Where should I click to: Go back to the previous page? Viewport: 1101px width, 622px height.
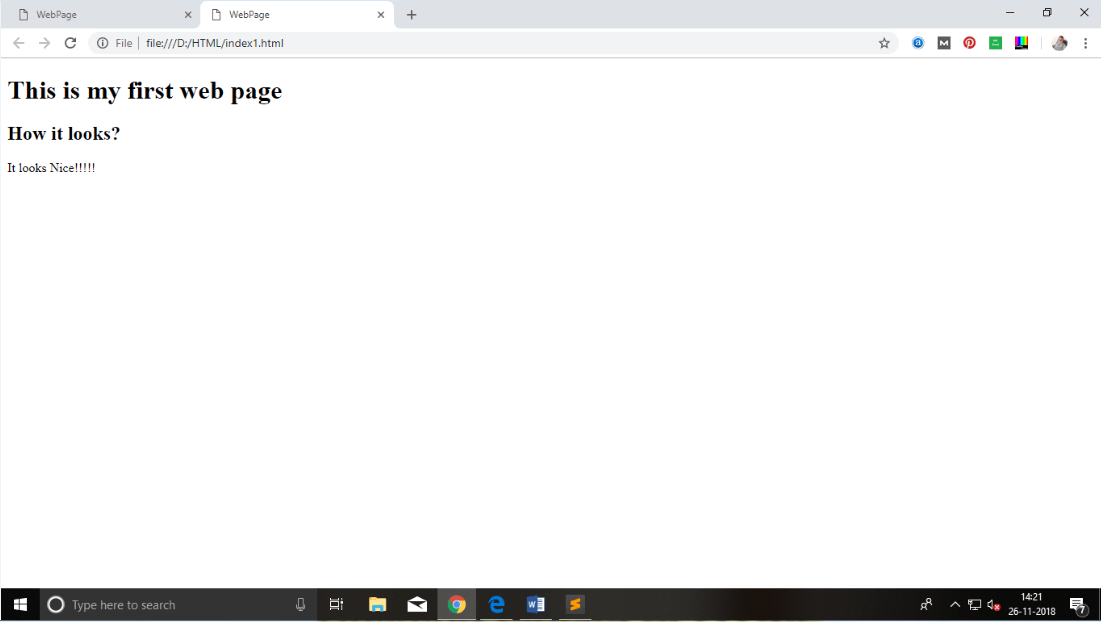19,43
